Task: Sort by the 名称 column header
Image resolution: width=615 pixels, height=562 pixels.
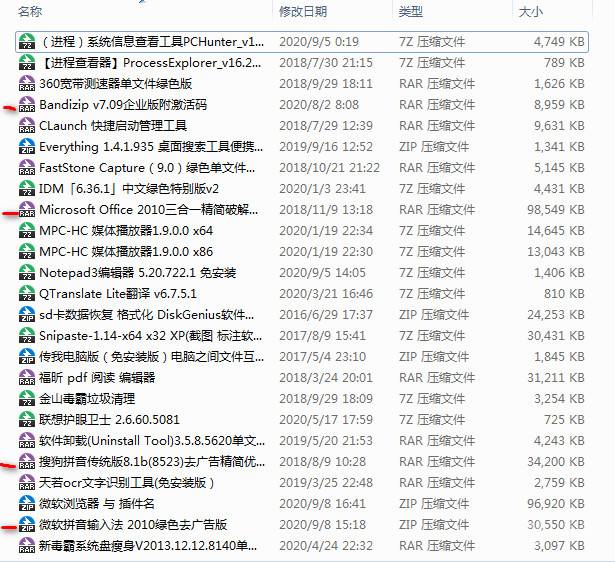Action: [30, 11]
